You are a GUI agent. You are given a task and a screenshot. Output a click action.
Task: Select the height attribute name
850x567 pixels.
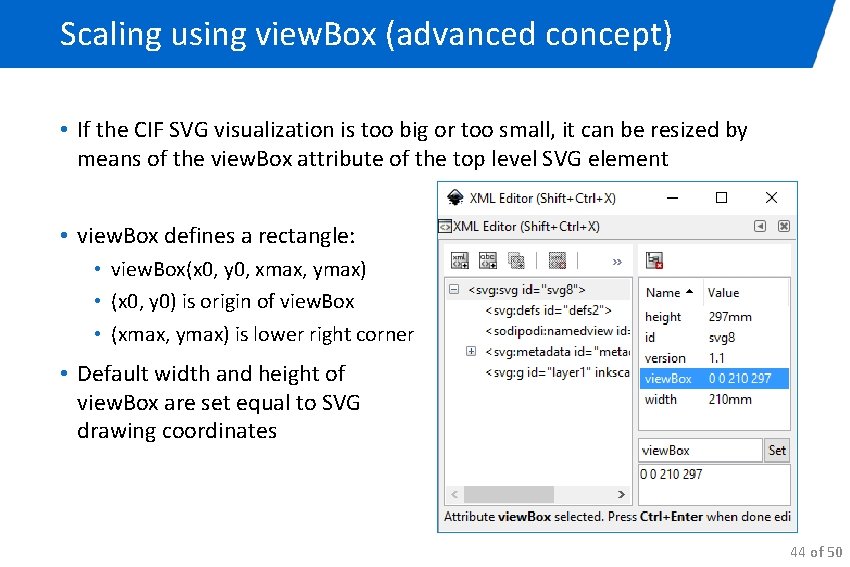tap(663, 317)
